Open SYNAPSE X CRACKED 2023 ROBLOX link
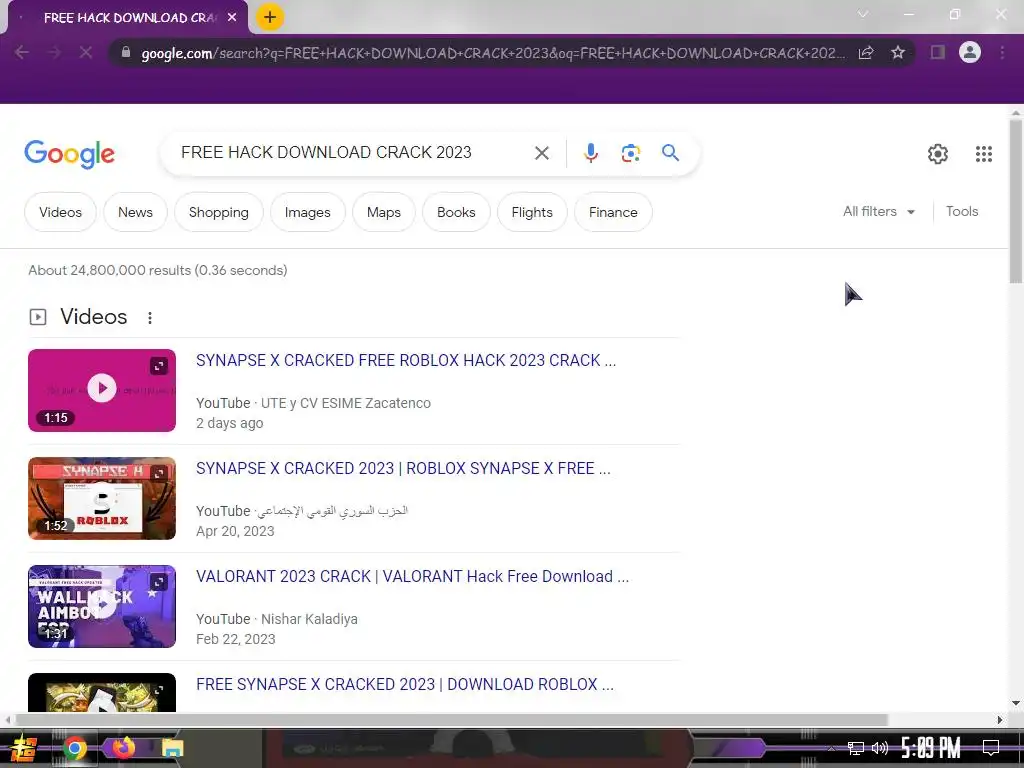The height and width of the screenshot is (768, 1024). click(403, 468)
